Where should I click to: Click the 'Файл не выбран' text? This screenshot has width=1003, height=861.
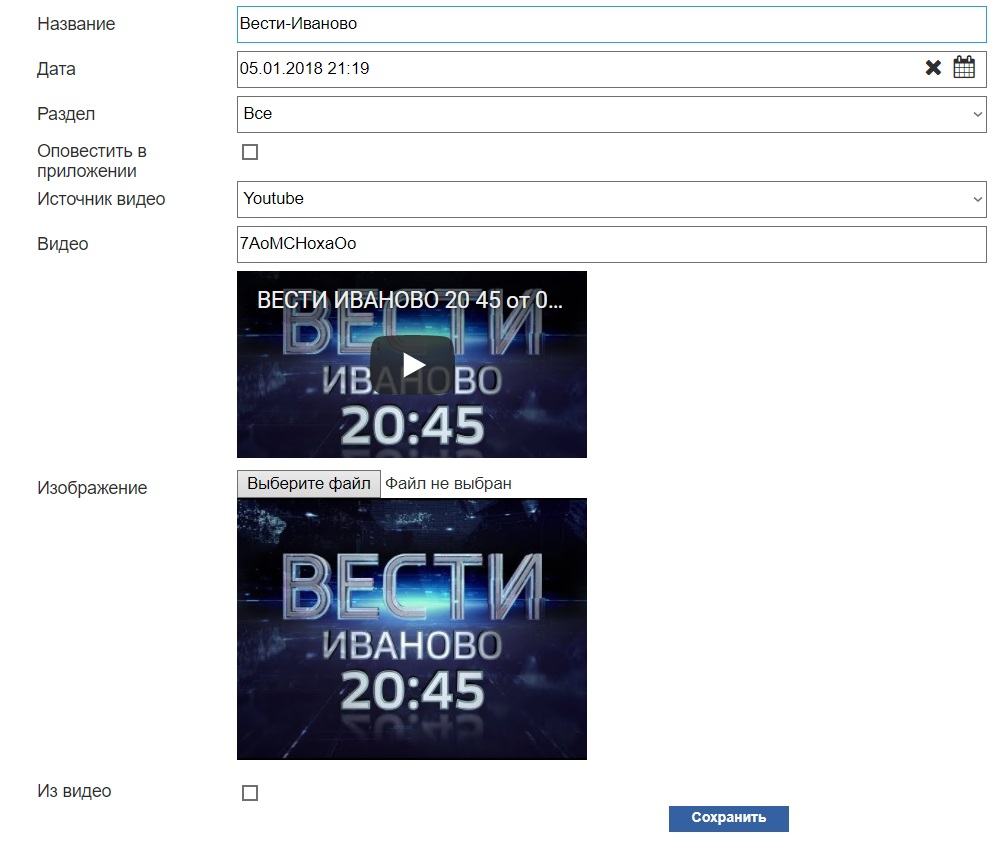coord(448,484)
